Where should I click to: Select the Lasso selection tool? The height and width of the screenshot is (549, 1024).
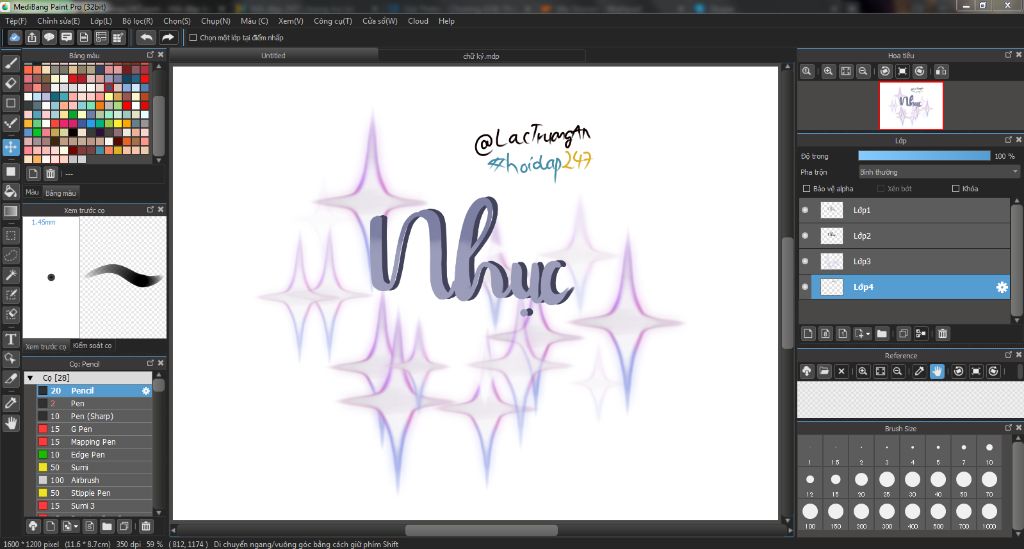(11, 255)
